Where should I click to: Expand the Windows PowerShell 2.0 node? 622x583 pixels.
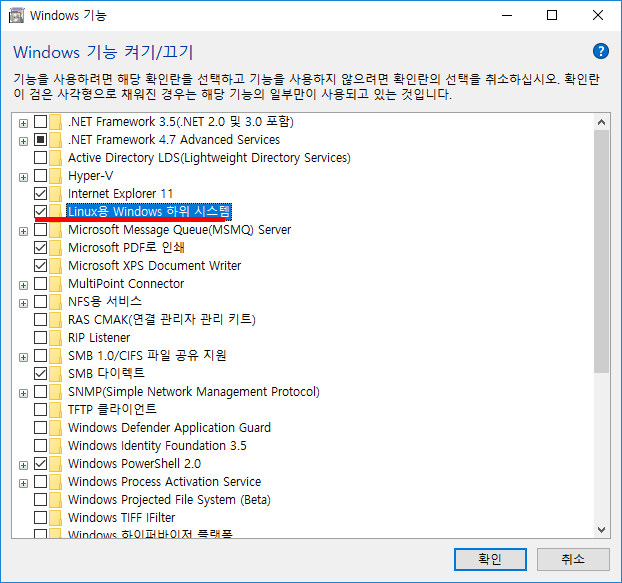23,465
